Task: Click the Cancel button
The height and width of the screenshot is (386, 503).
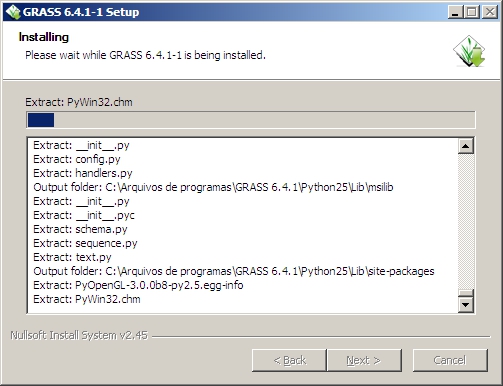Action: pos(450,360)
